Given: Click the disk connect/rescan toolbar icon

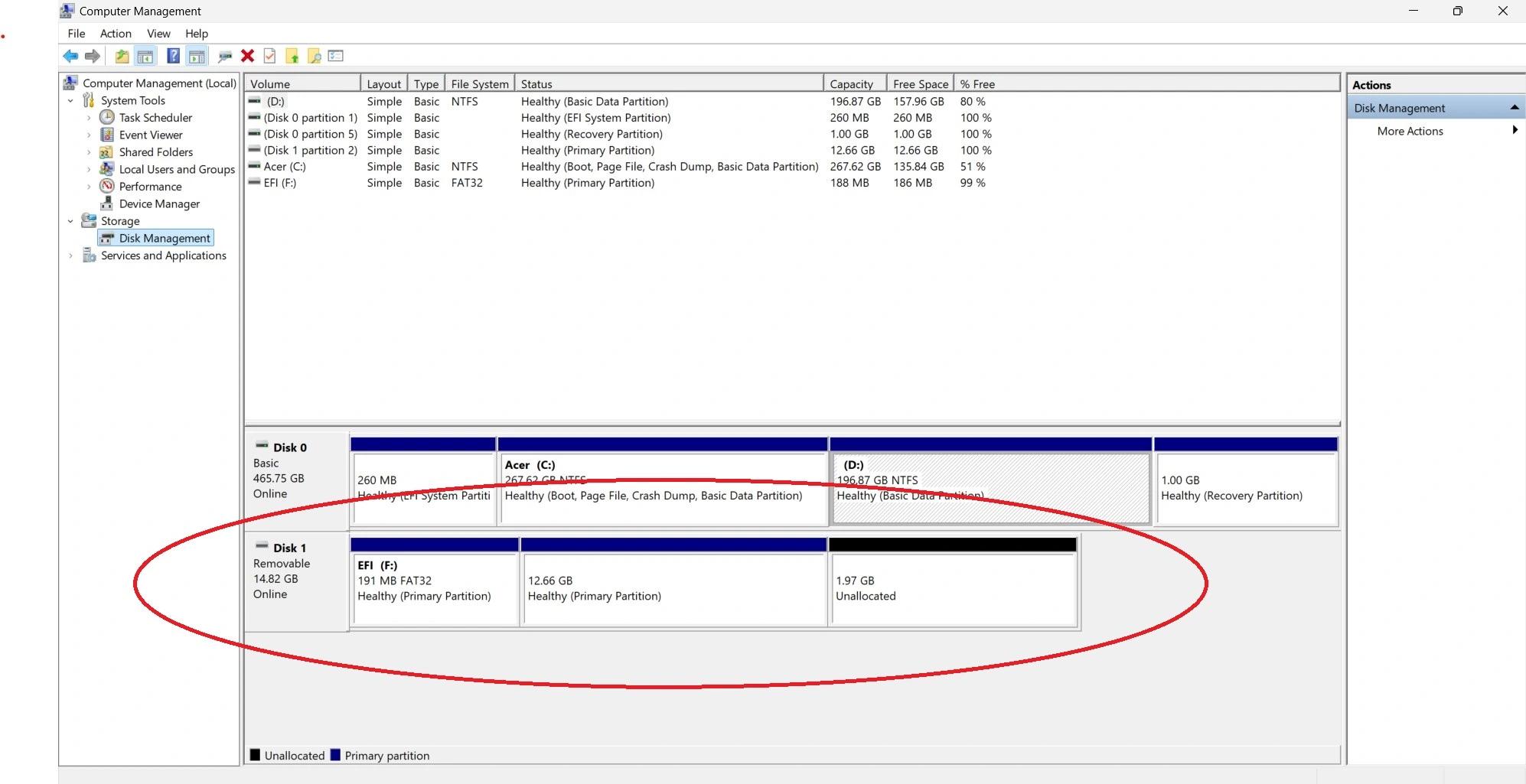Looking at the screenshot, I should click(x=224, y=56).
